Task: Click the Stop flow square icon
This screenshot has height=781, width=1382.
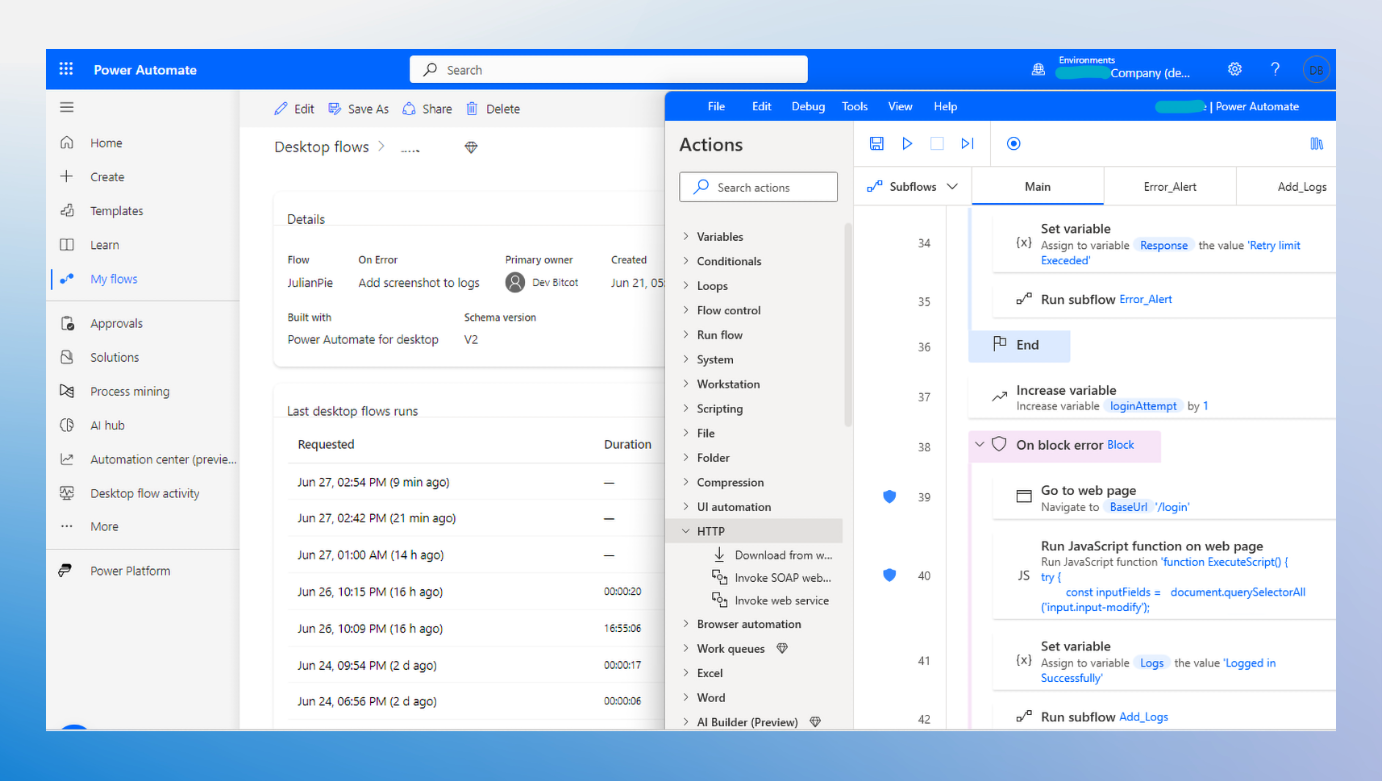Action: click(937, 144)
